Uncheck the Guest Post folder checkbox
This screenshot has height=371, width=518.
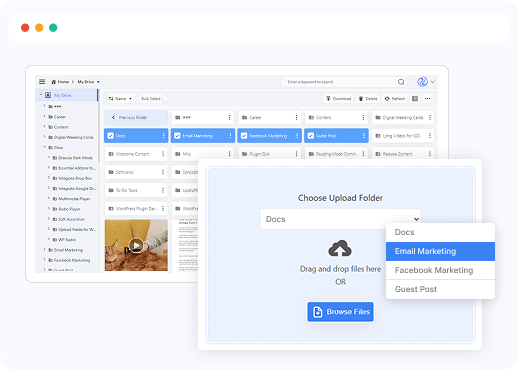point(311,136)
